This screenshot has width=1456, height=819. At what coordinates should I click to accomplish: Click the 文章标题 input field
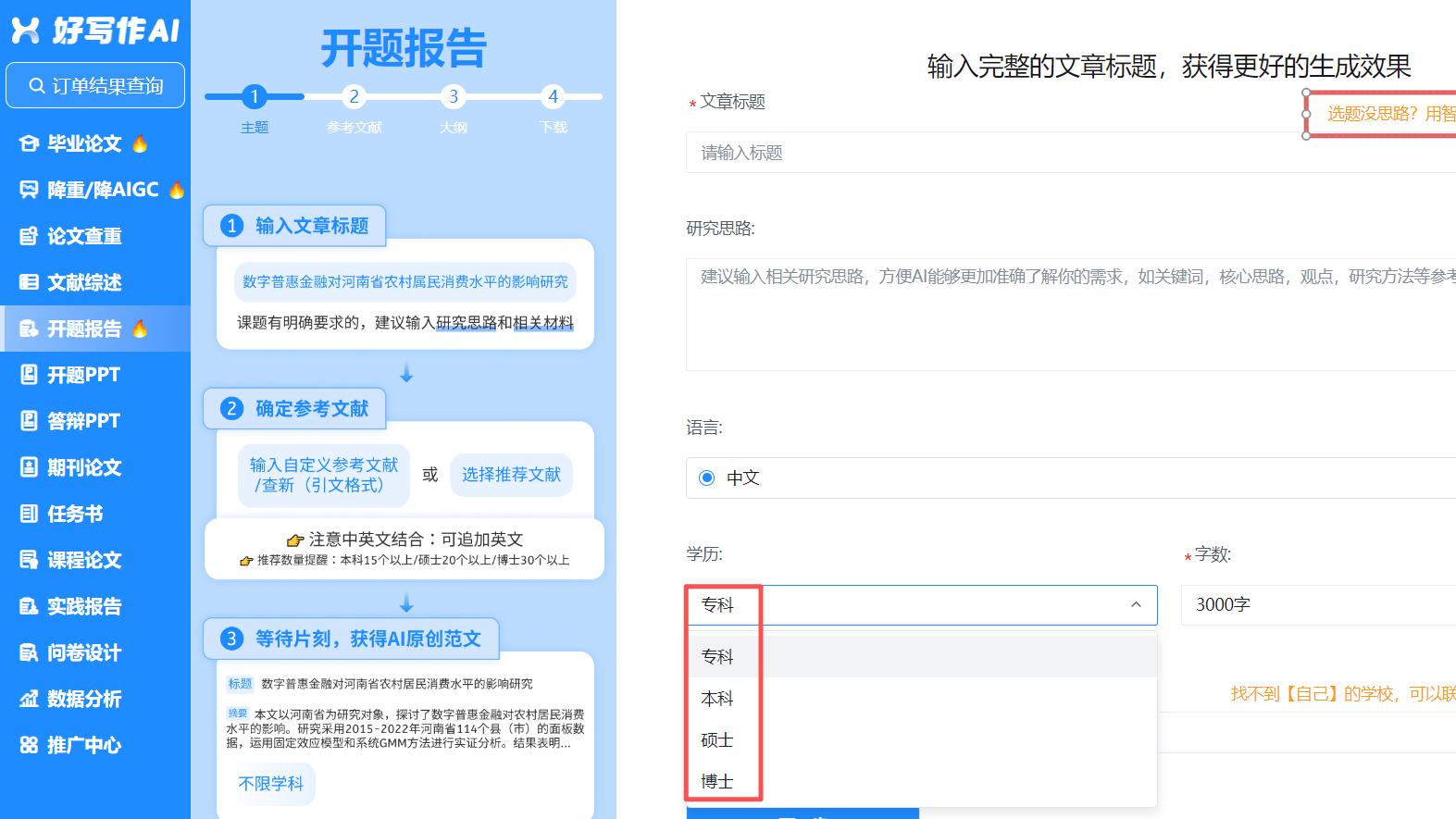1071,153
